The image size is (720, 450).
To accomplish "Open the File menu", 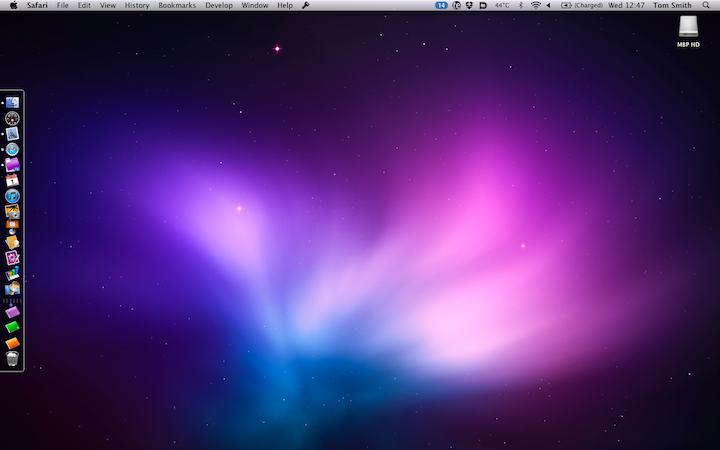I will click(x=62, y=6).
